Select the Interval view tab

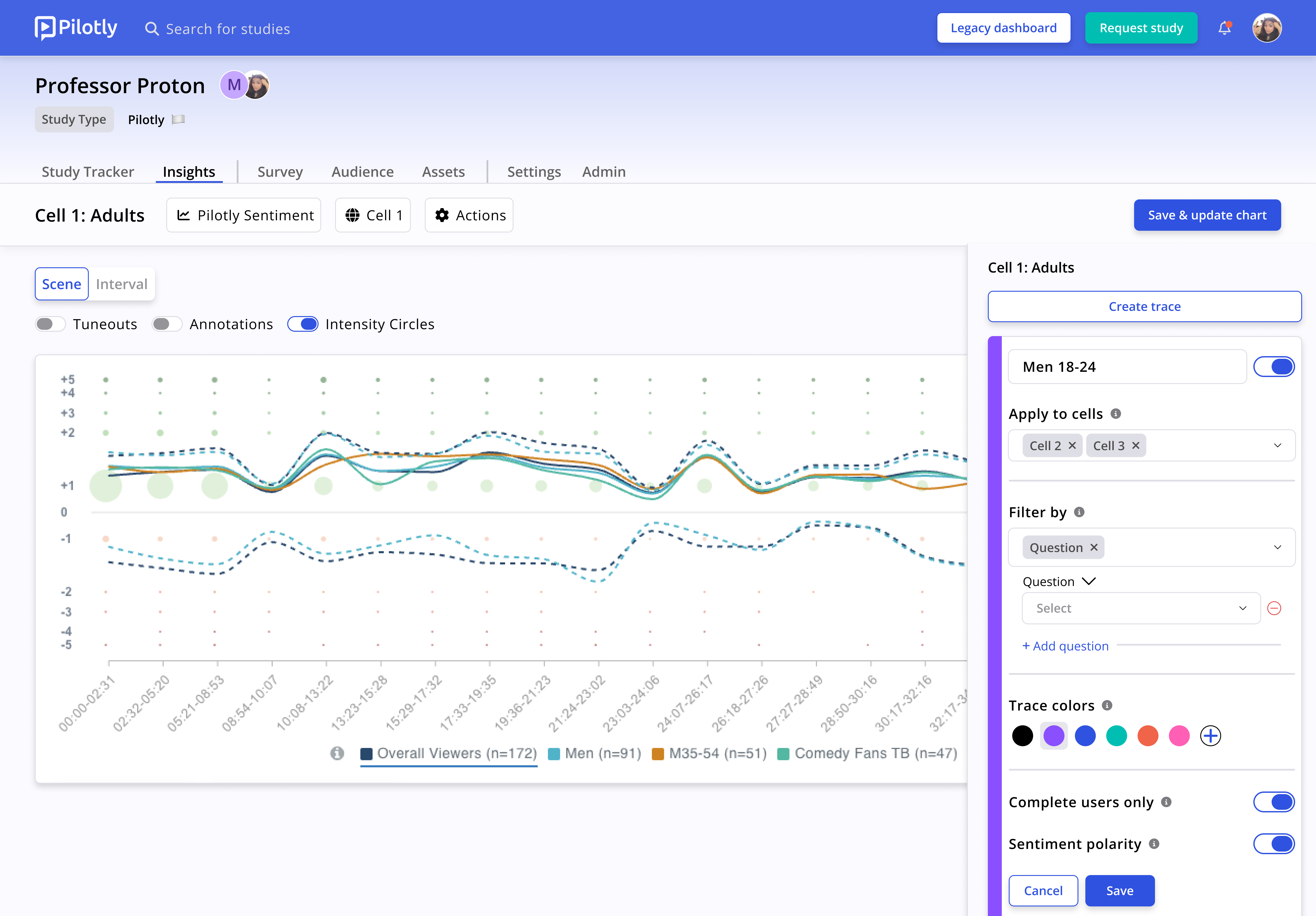(x=121, y=284)
